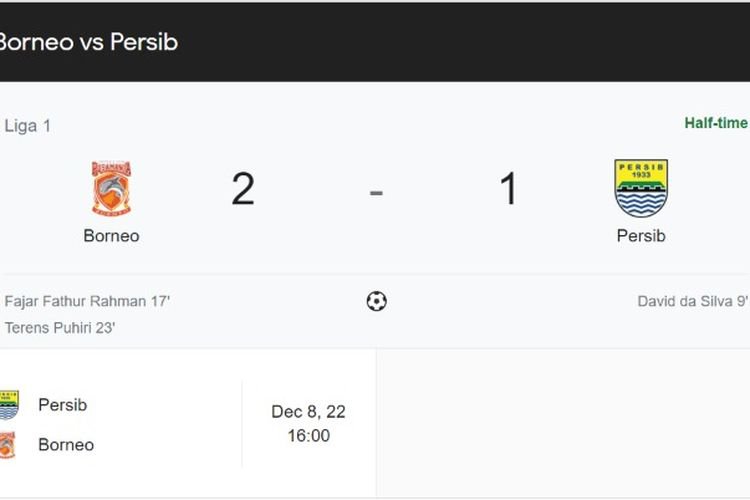Click the soccer ball goal icon
The image size is (750, 500).
(376, 300)
